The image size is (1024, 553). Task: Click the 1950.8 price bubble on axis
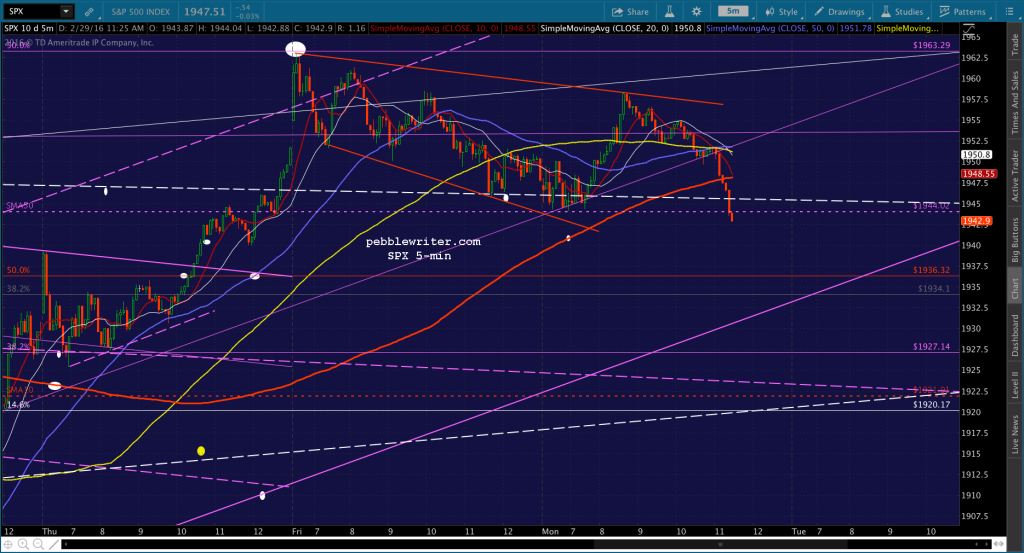[x=976, y=155]
